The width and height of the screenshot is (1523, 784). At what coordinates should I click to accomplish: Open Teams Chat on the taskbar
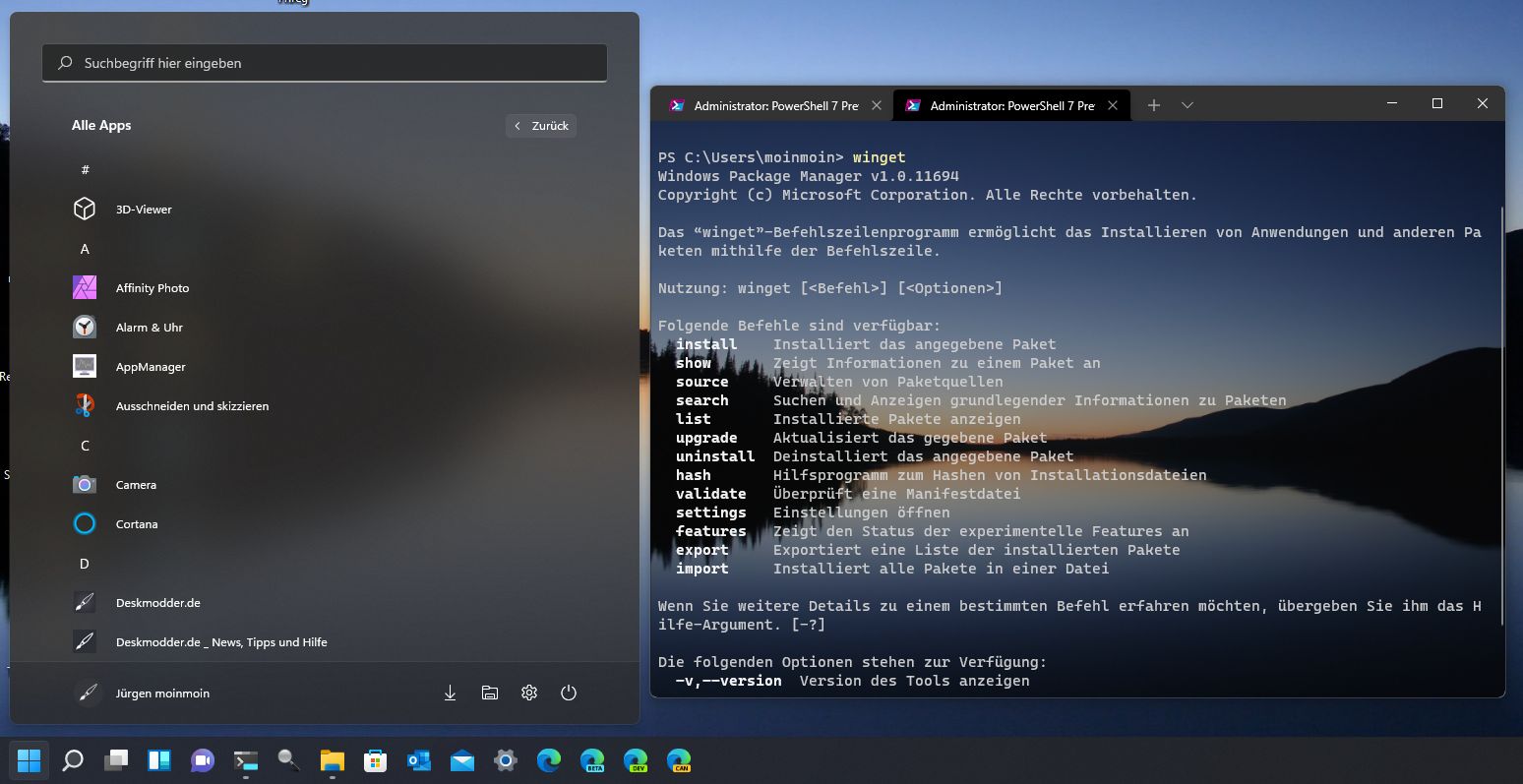point(203,760)
